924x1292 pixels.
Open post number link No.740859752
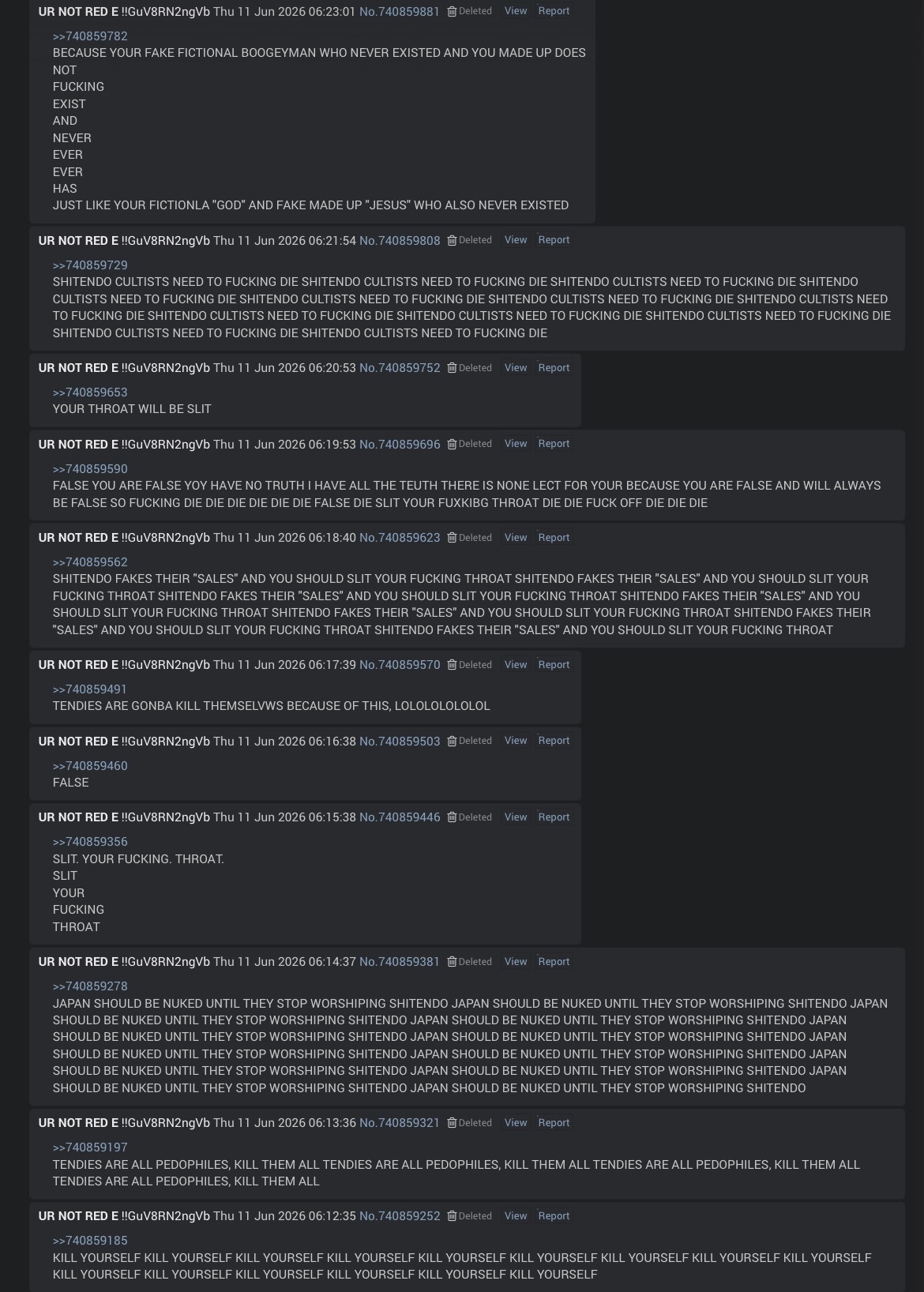click(x=400, y=368)
